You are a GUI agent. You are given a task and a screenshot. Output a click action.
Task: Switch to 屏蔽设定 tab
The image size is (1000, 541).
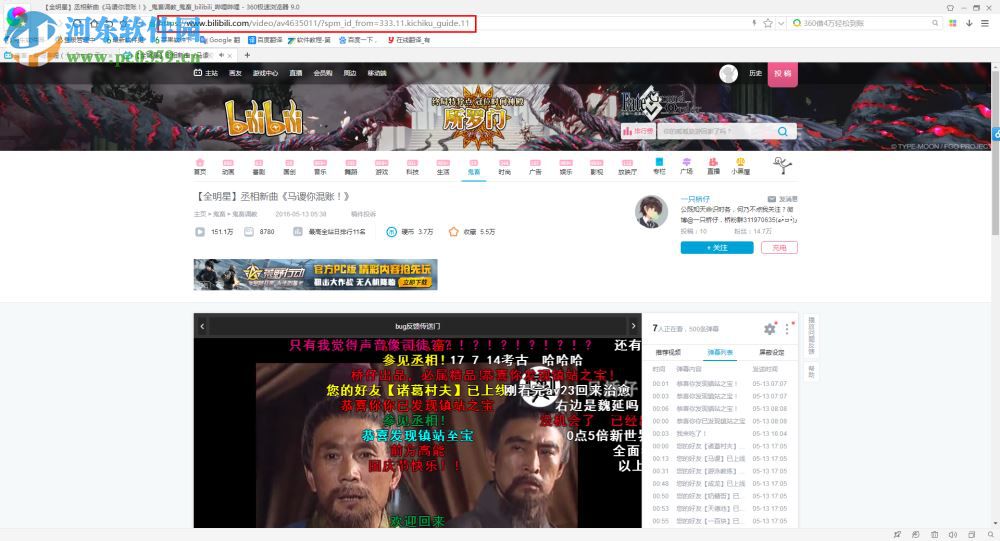tap(772, 352)
